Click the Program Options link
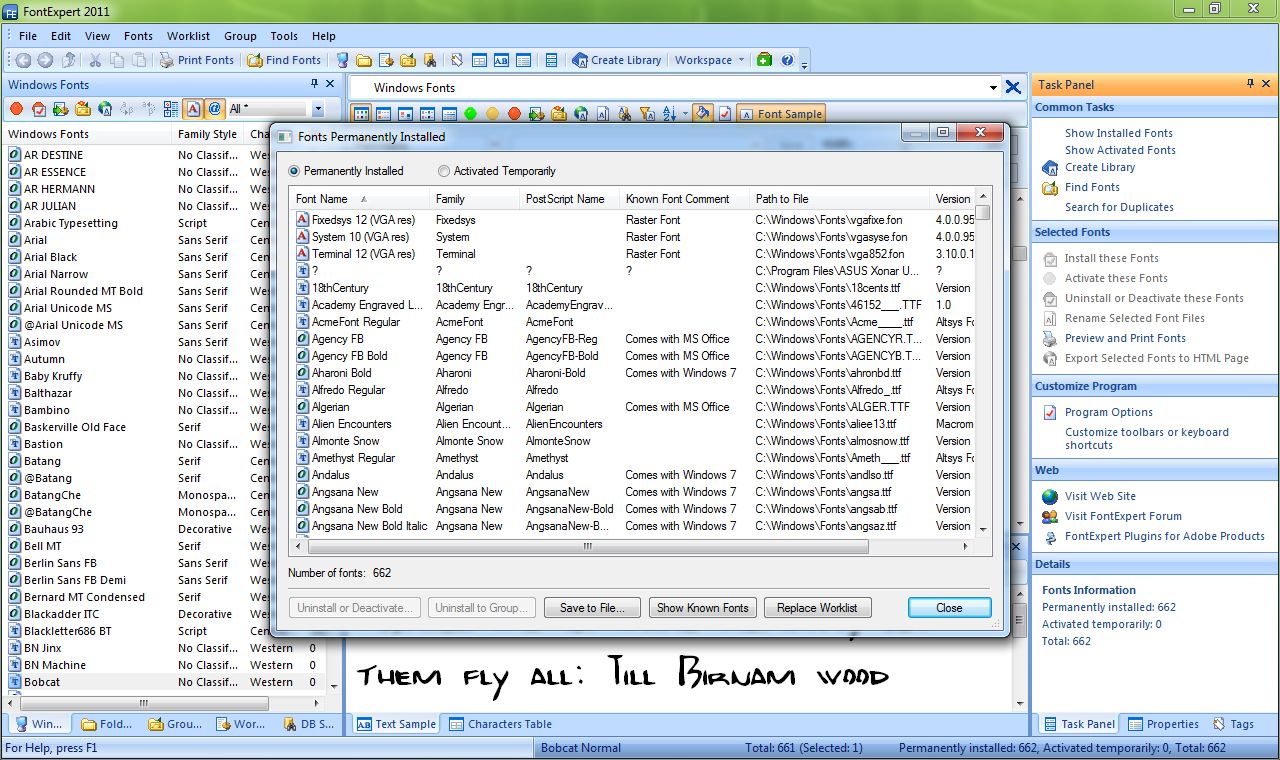The width and height of the screenshot is (1280, 760). [1108, 412]
